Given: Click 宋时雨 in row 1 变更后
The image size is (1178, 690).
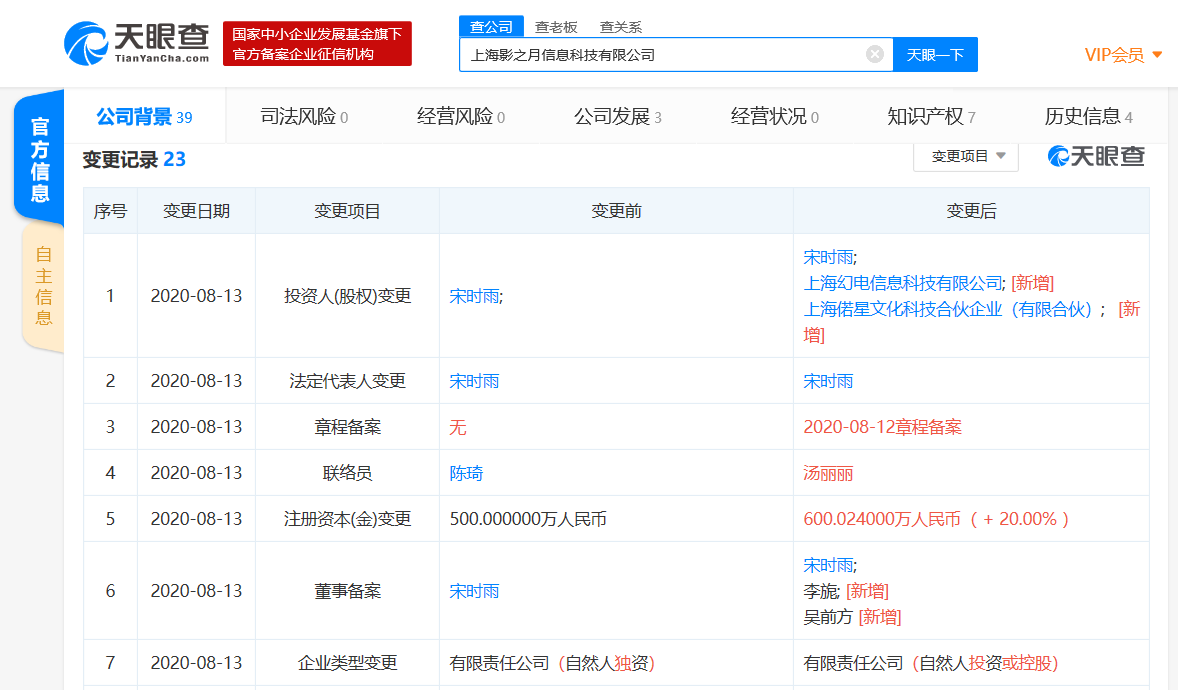Looking at the screenshot, I should point(828,257).
